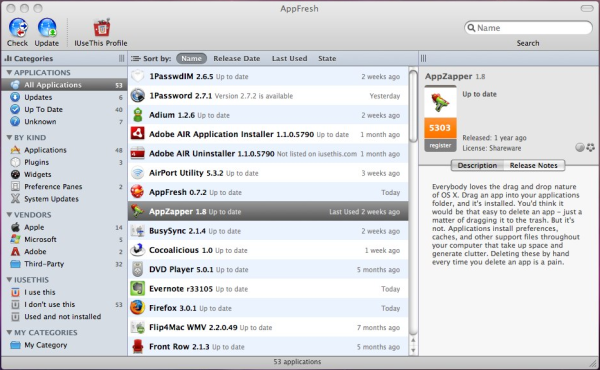Choose 'Used and not installed' icon
600x370 pixels.
tap(15, 317)
